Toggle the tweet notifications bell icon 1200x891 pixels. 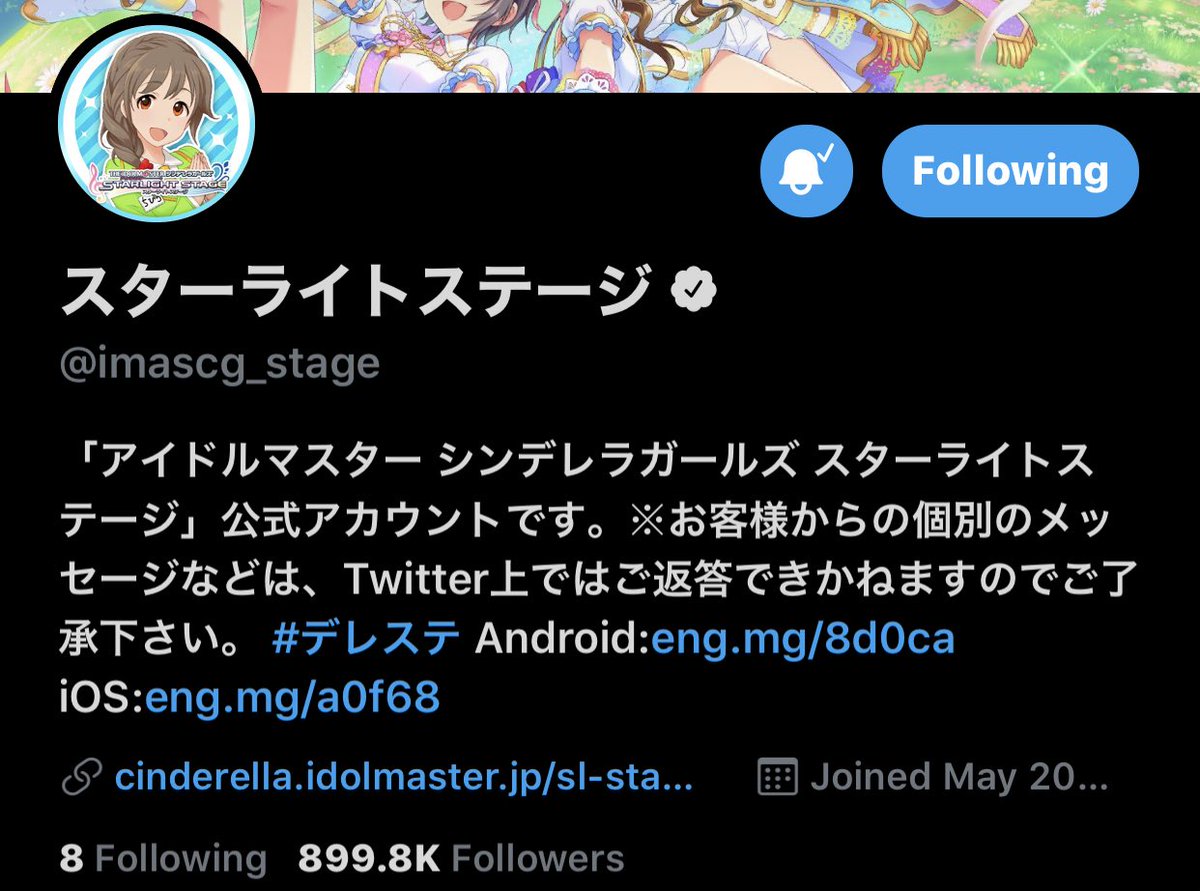(806, 171)
